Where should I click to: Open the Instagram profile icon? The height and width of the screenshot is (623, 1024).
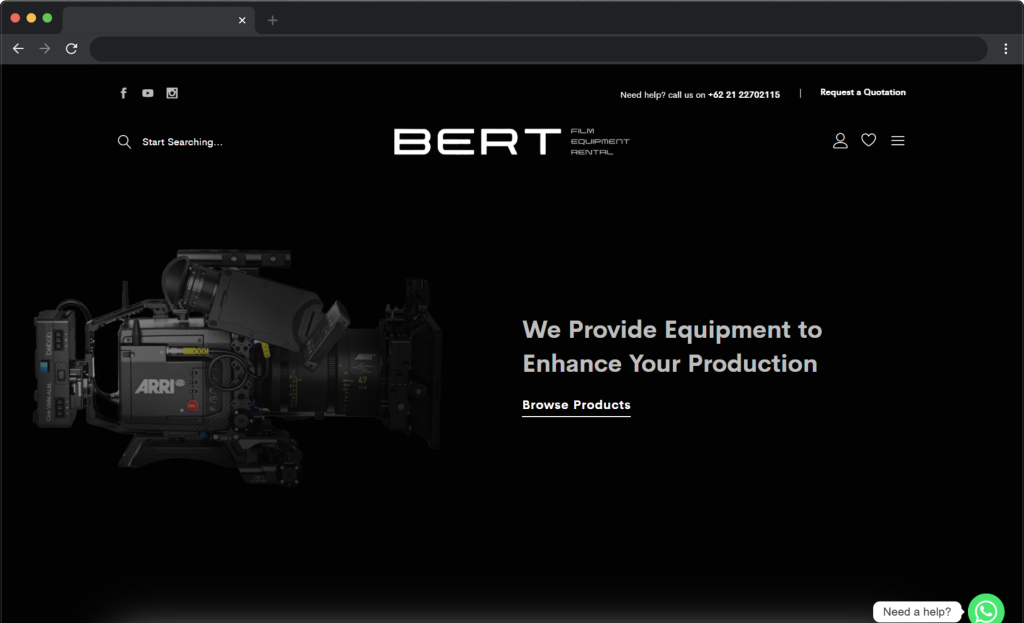pyautogui.click(x=172, y=93)
